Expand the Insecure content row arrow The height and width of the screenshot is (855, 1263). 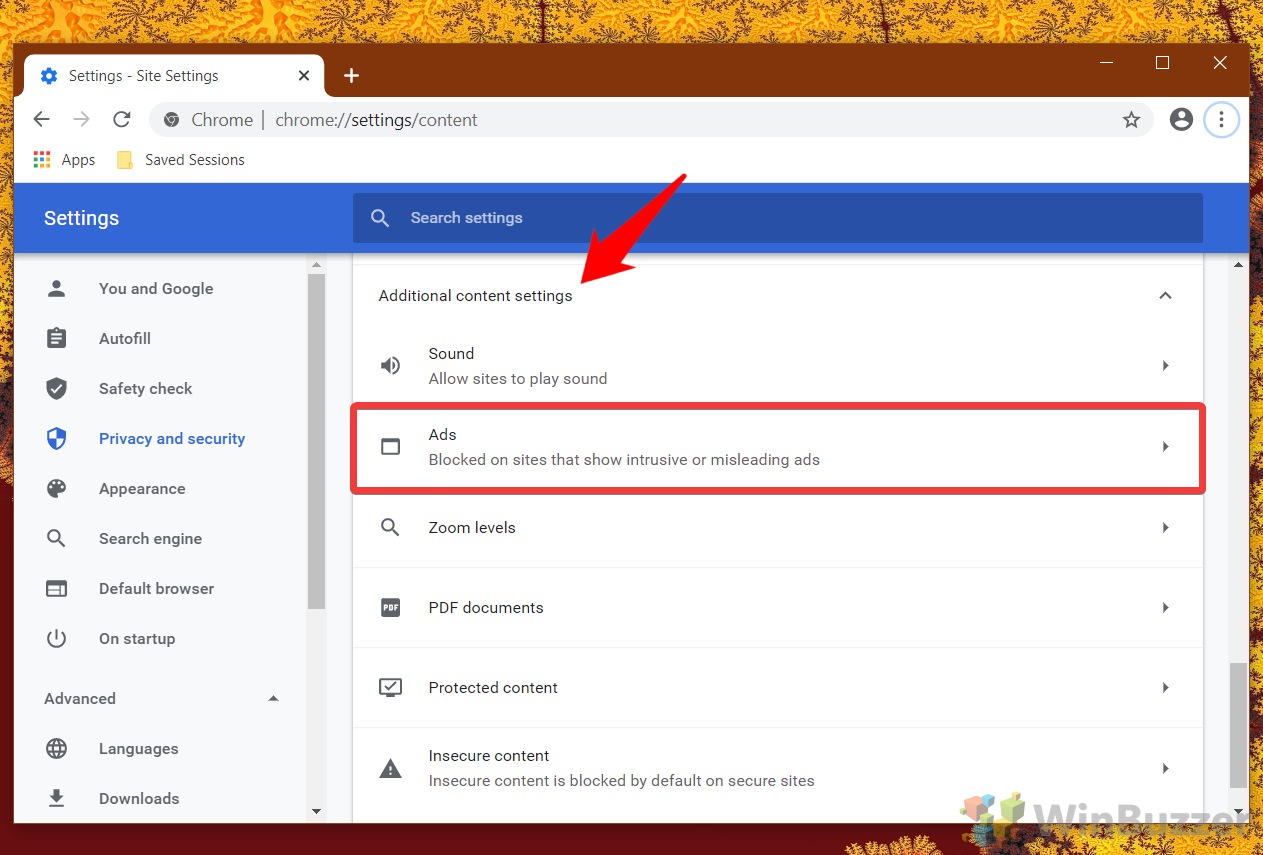tap(1165, 768)
